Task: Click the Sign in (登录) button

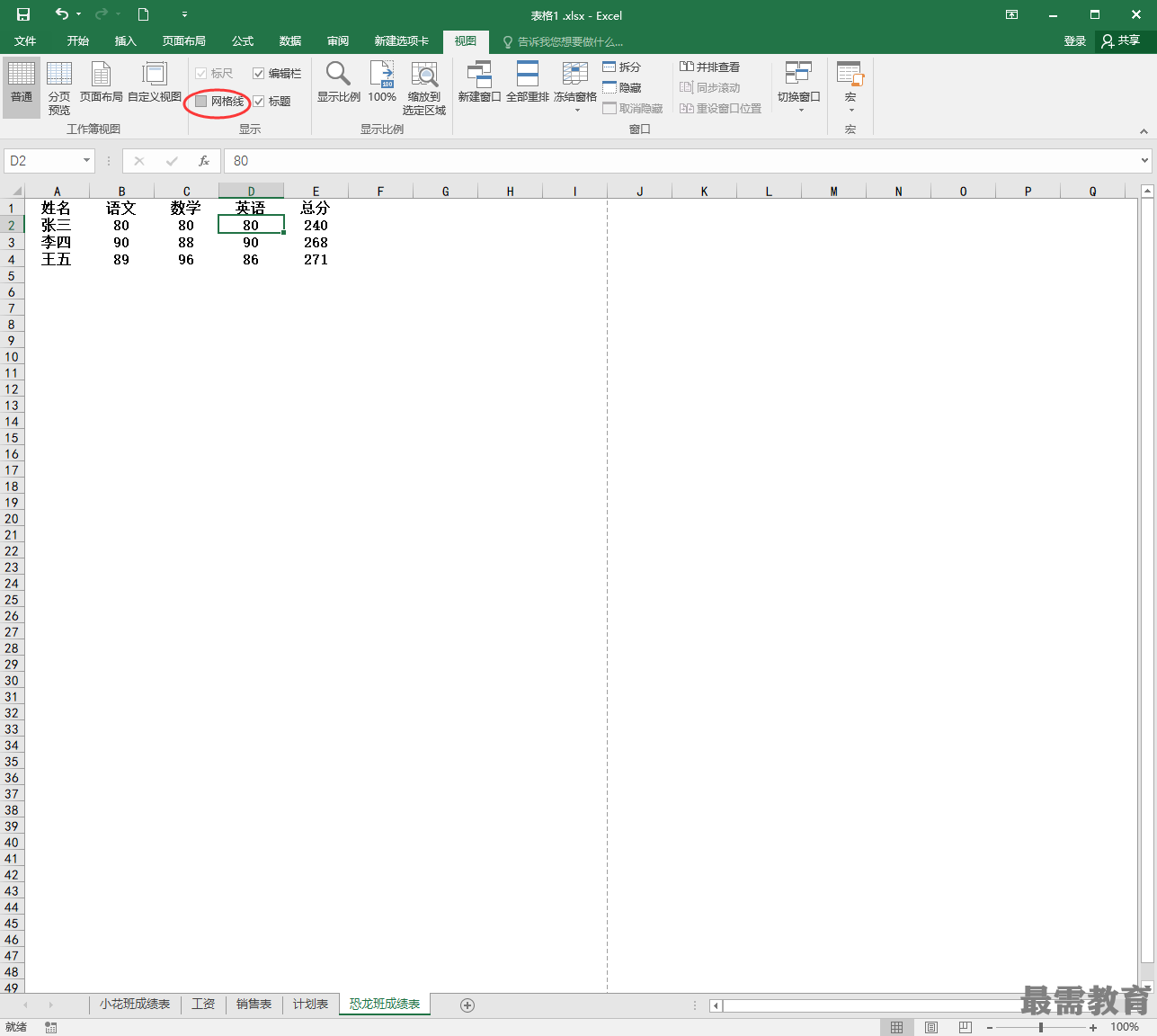Action: coord(1075,41)
